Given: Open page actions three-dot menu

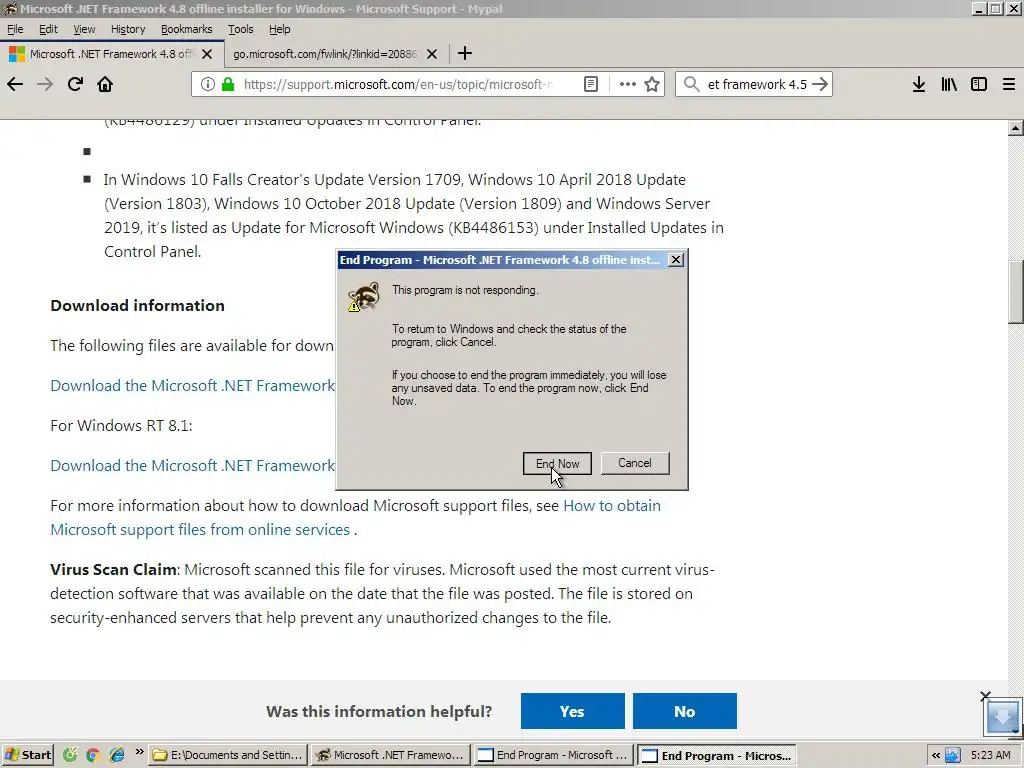Looking at the screenshot, I should [628, 84].
